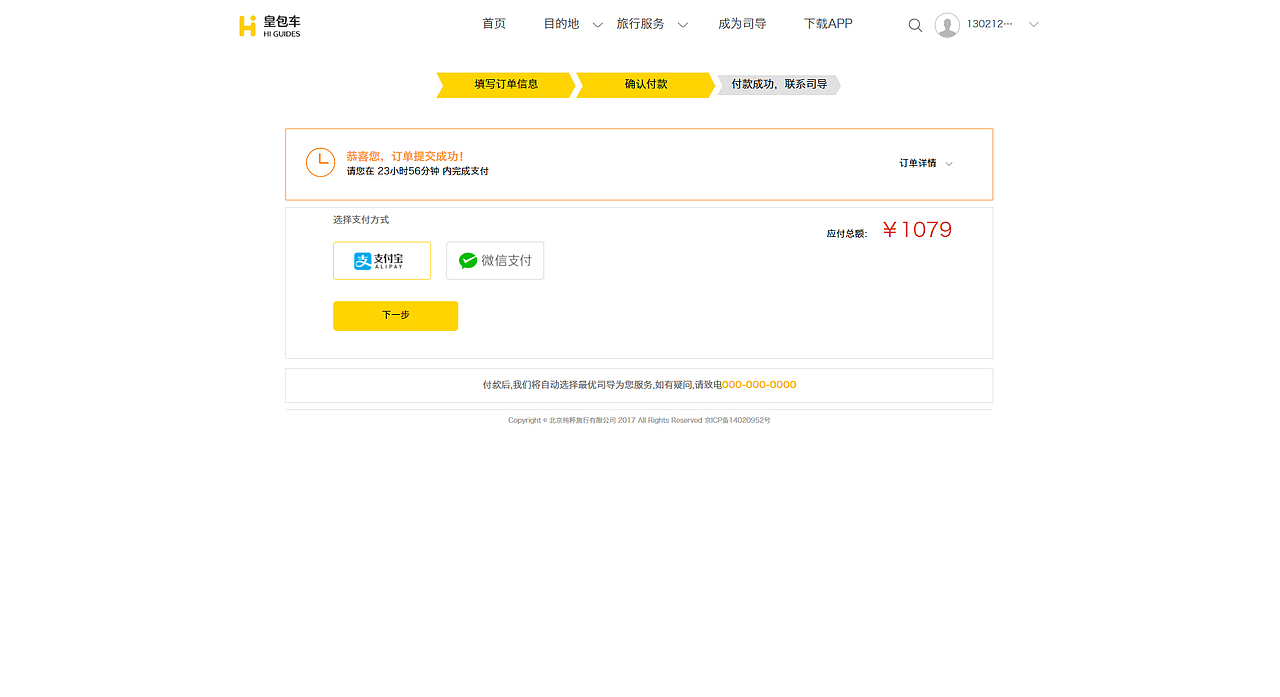Select the WeChat Pay green logo
The width and height of the screenshot is (1280, 697).
point(466,260)
